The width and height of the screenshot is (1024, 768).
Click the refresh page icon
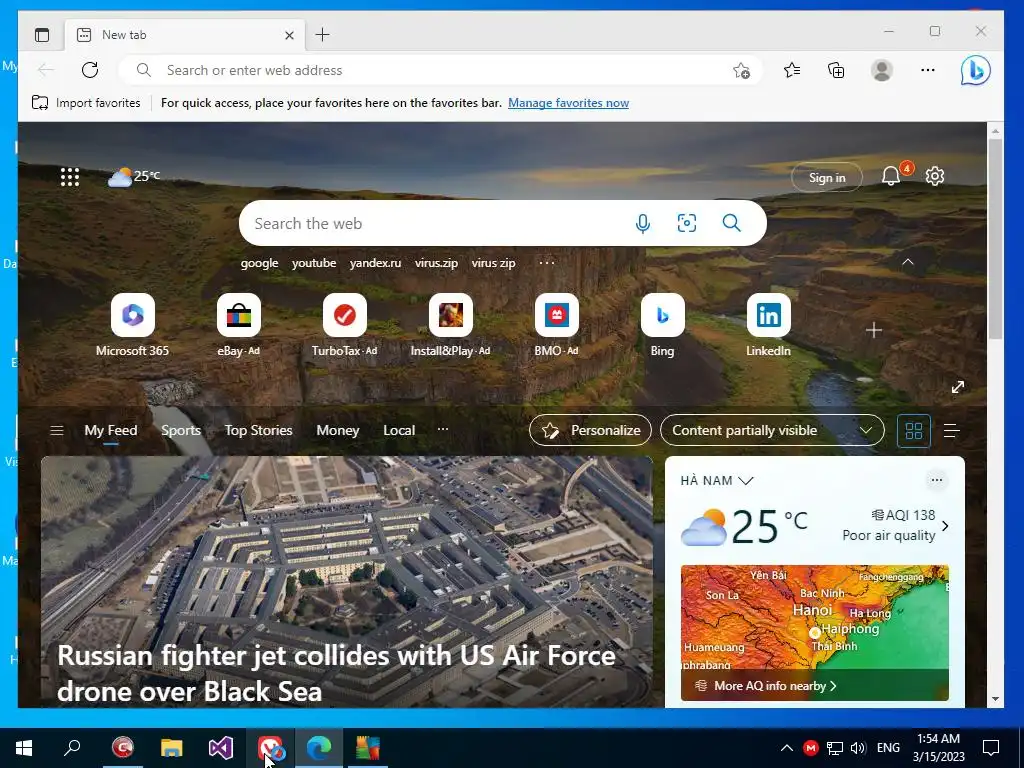tap(90, 70)
